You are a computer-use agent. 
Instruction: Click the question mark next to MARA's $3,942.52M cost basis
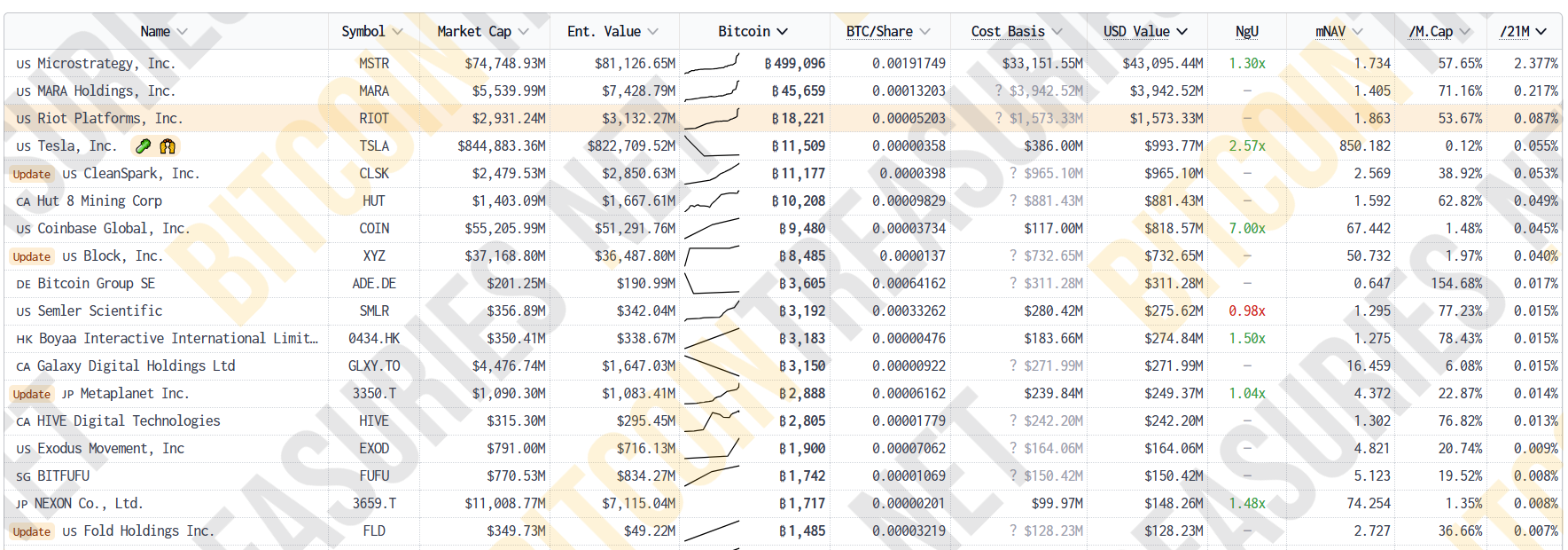(x=998, y=90)
